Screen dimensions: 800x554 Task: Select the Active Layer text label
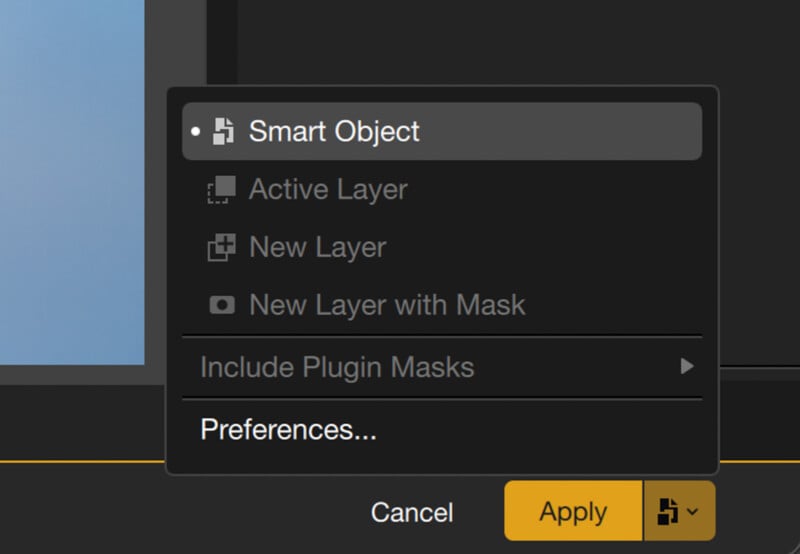click(328, 189)
